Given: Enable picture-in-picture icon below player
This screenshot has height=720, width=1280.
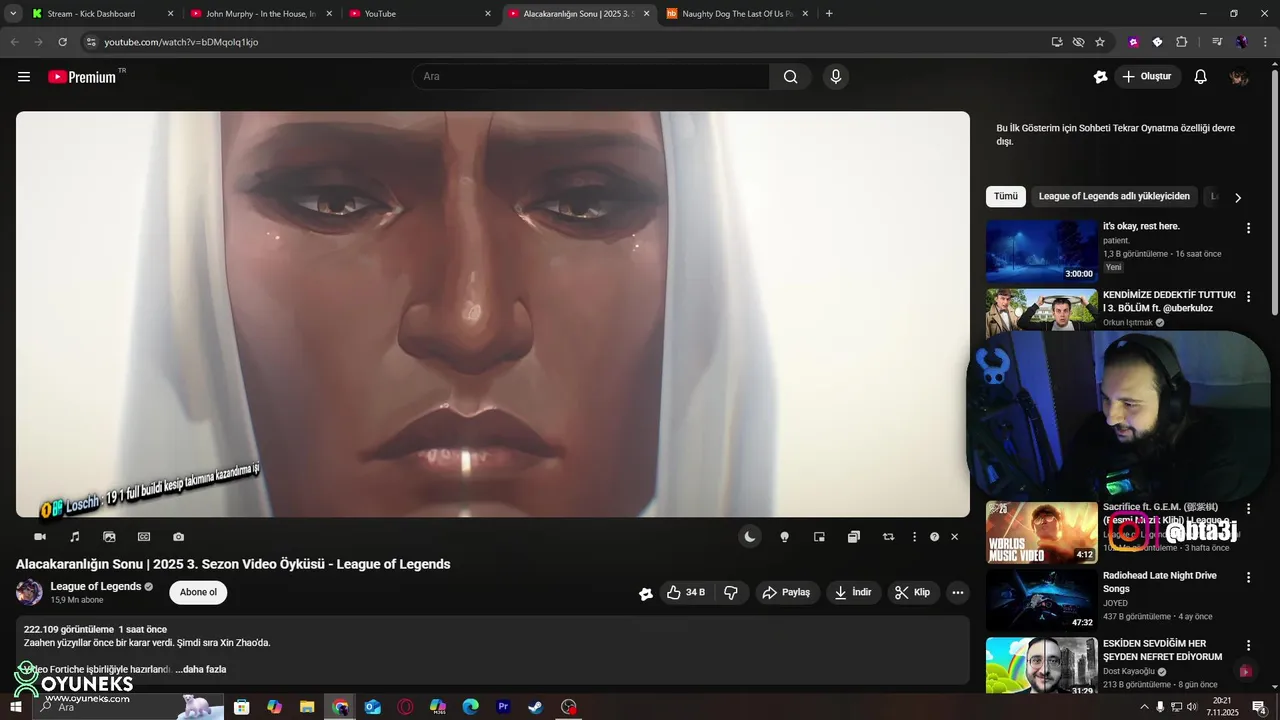Looking at the screenshot, I should point(819,537).
